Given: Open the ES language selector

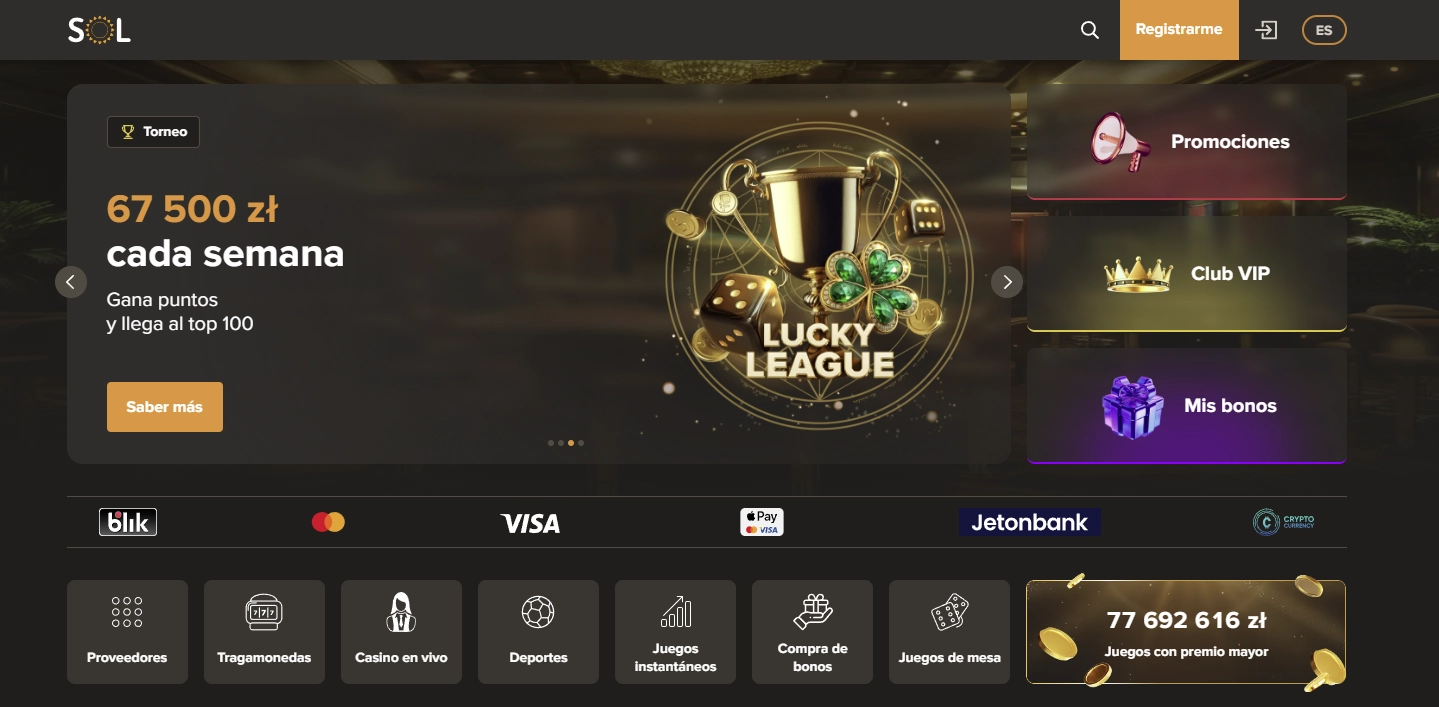Looking at the screenshot, I should (x=1324, y=30).
